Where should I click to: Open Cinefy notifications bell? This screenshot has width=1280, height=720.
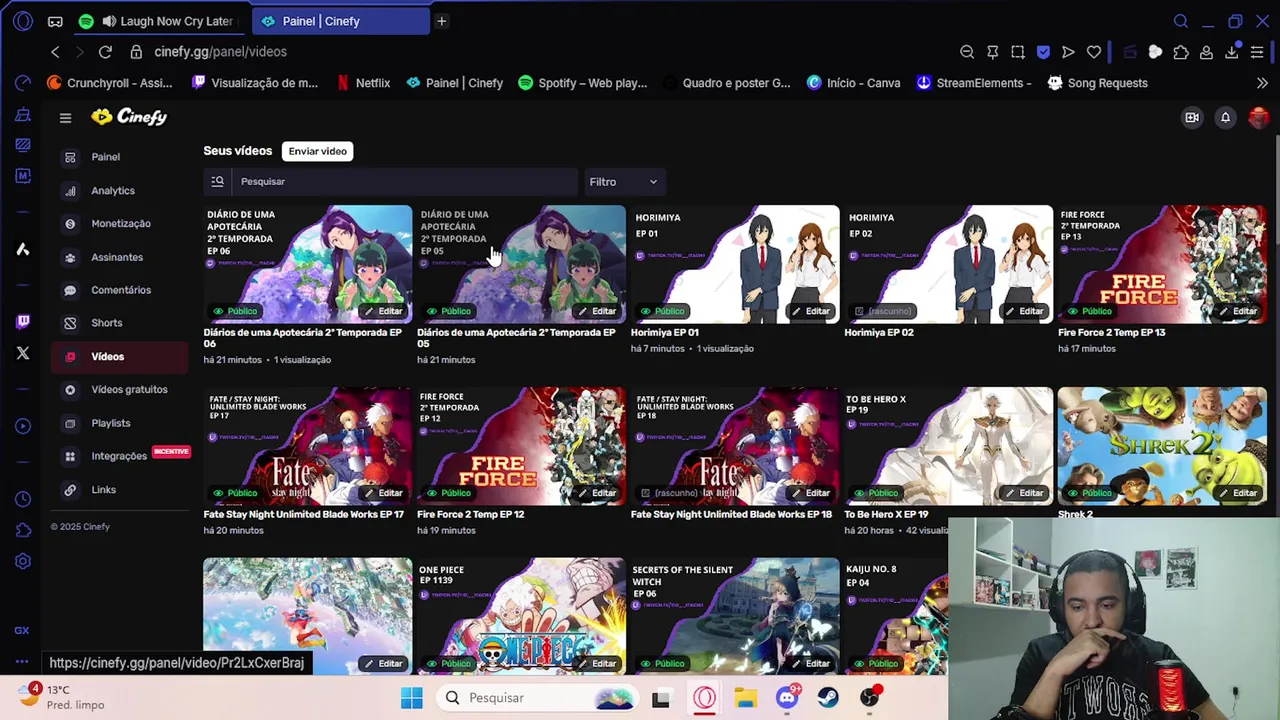[1225, 118]
